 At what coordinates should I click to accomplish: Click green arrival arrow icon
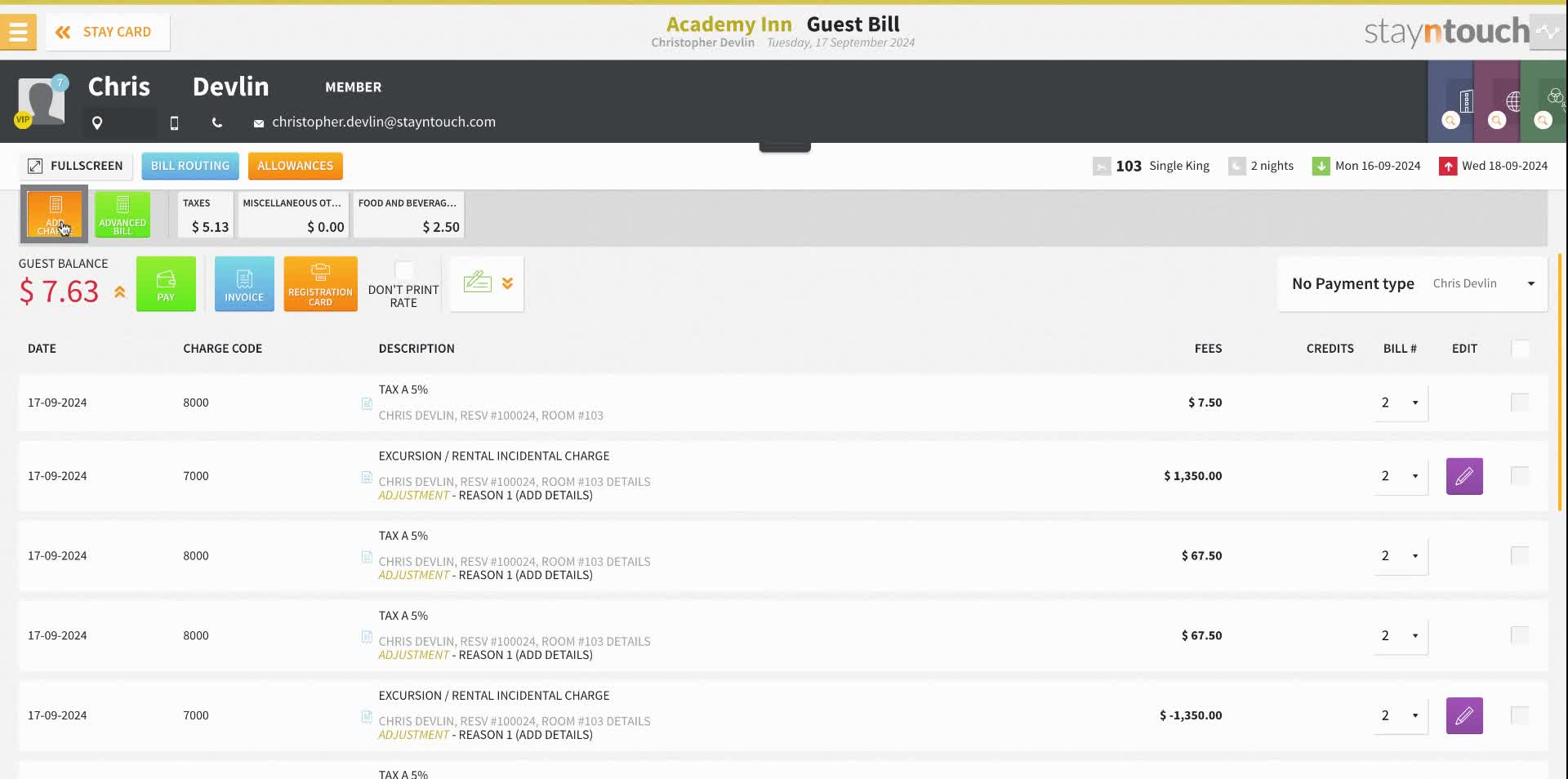coord(1321,167)
